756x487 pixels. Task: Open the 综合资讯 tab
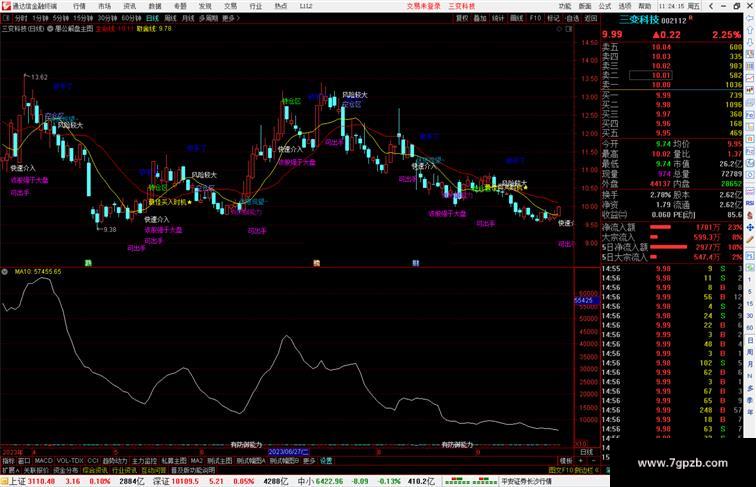point(95,470)
